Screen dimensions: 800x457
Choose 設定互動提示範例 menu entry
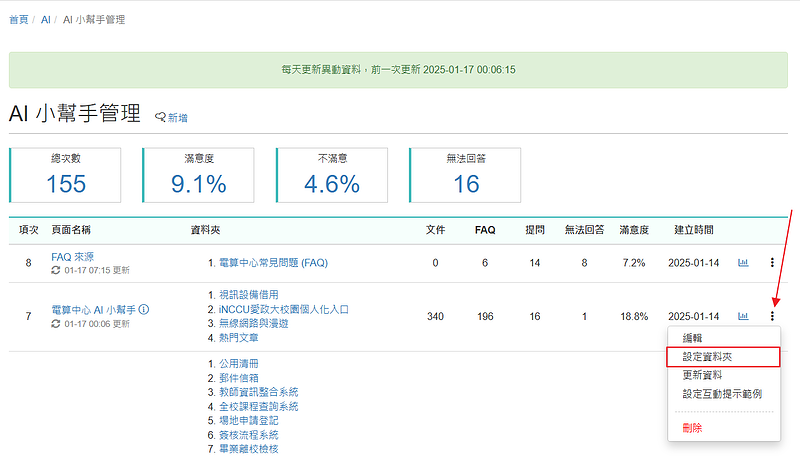pyautogui.click(x=722, y=394)
